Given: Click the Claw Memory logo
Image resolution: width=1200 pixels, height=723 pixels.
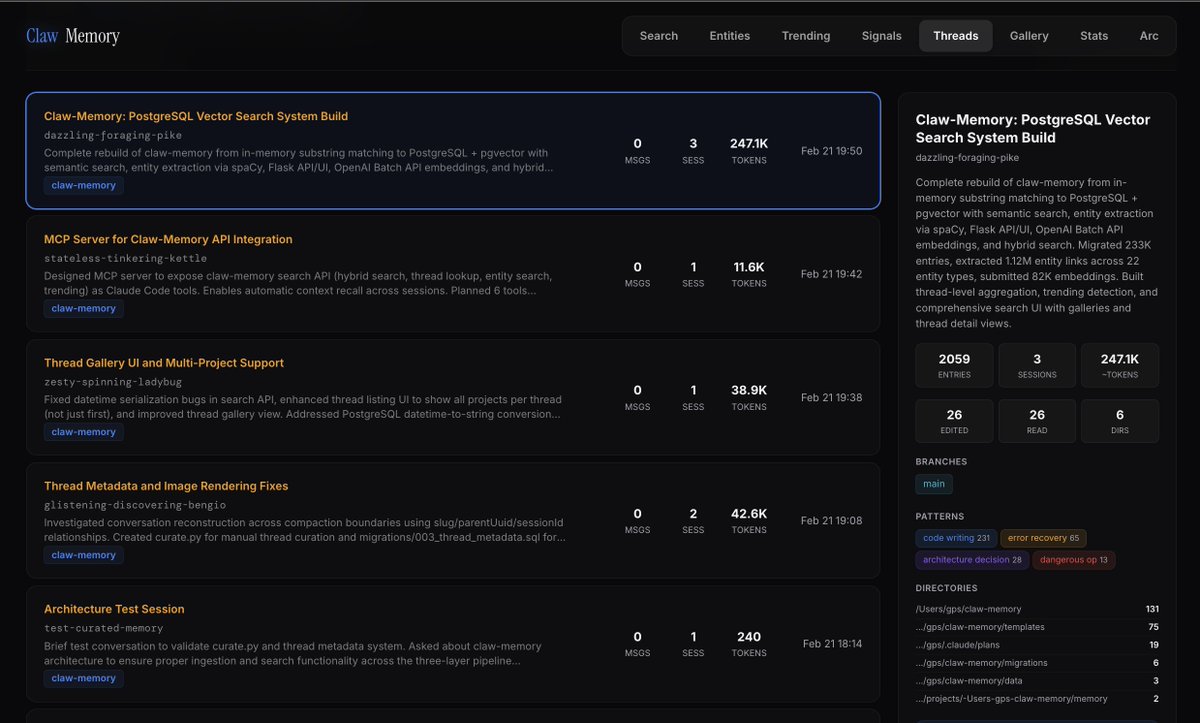Looking at the screenshot, I should coord(73,36).
